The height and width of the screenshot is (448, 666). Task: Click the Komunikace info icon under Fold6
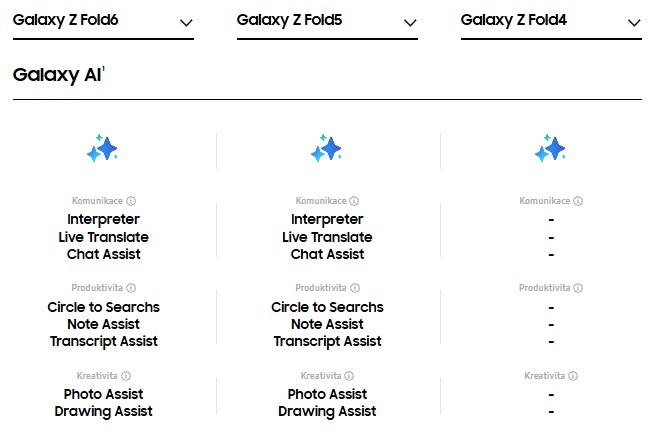coord(131,201)
